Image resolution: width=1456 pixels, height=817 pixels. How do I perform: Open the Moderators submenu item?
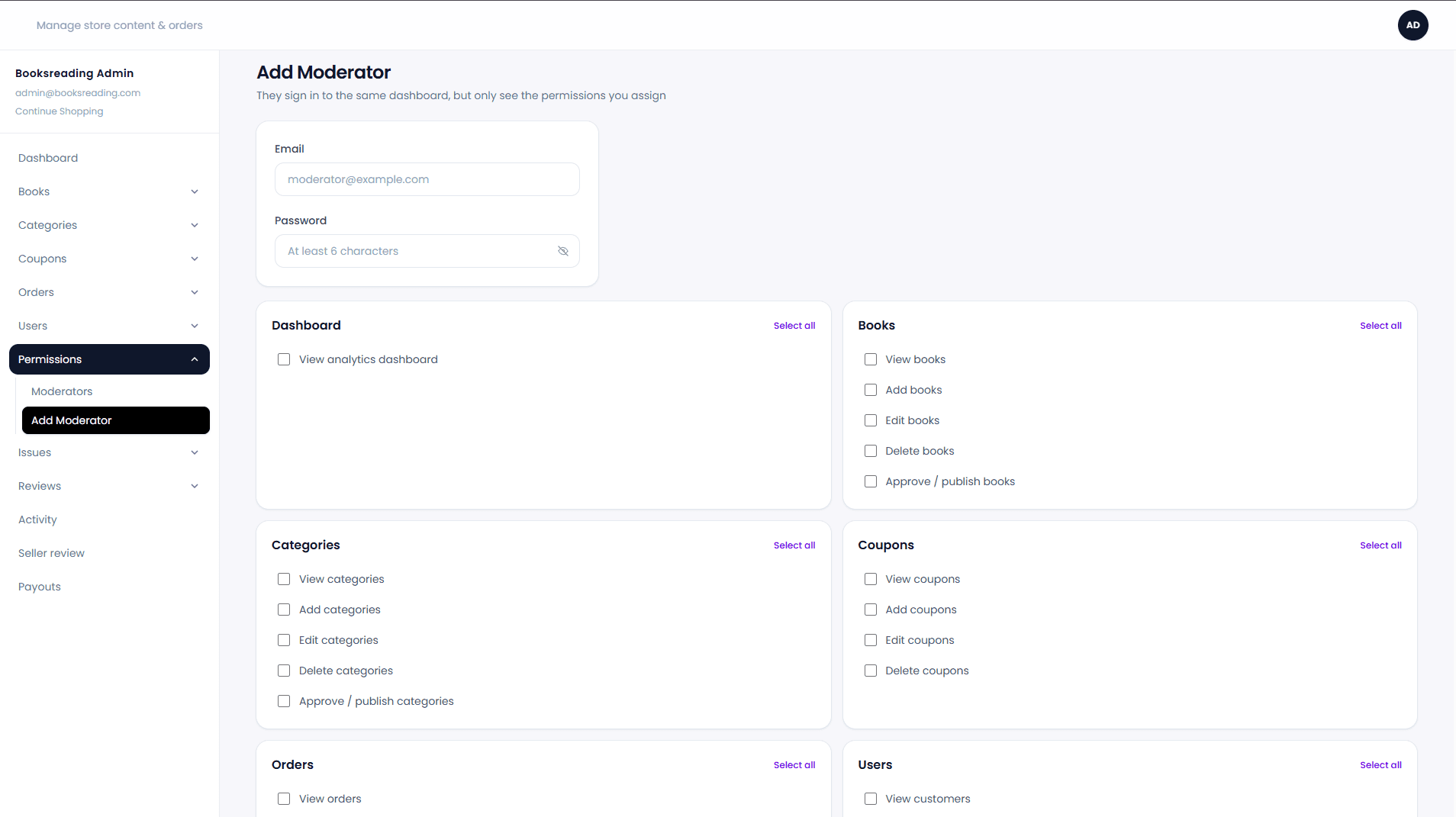click(115, 391)
